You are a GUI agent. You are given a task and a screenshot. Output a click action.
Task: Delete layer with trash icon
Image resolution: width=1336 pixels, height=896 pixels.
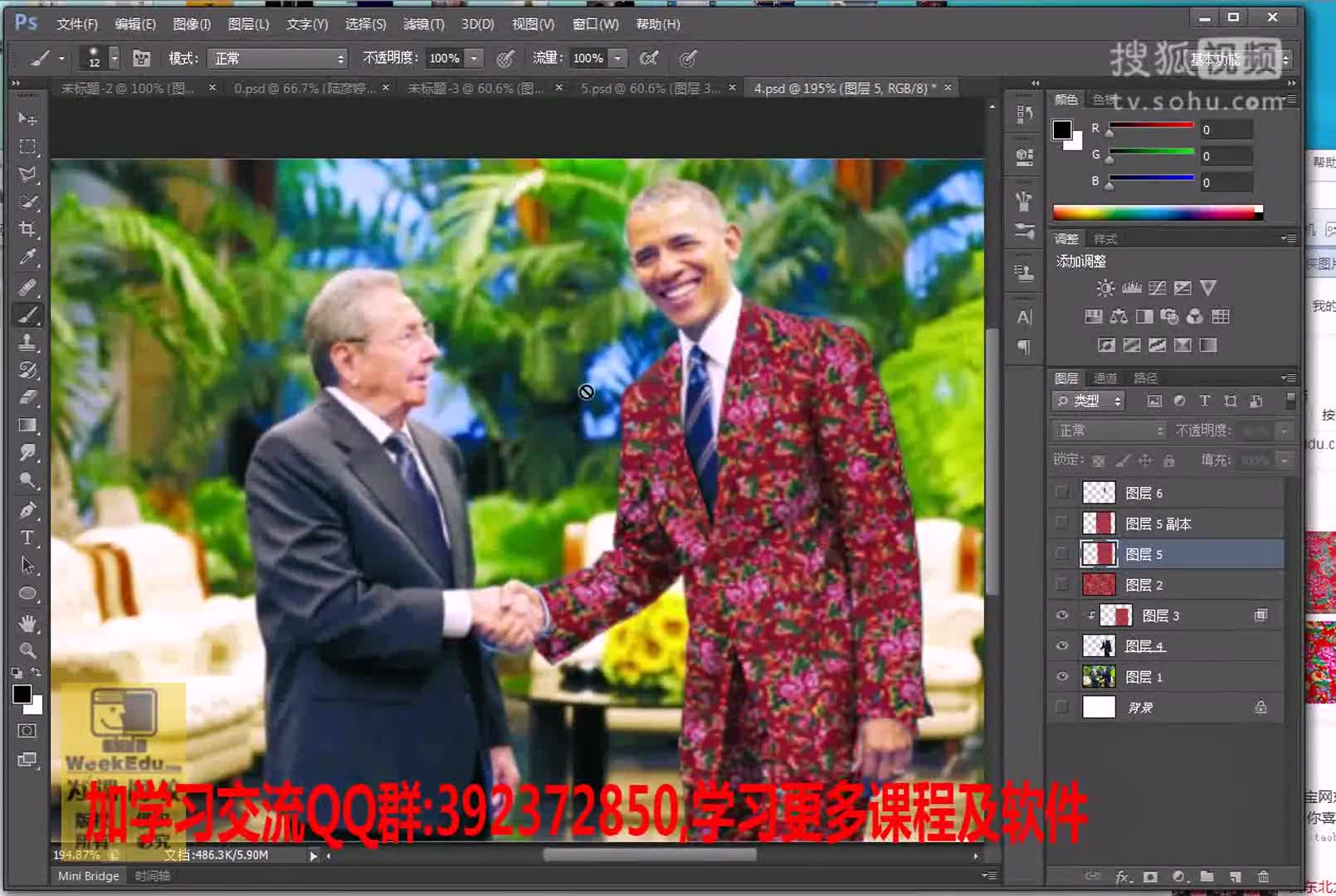coord(1263,876)
